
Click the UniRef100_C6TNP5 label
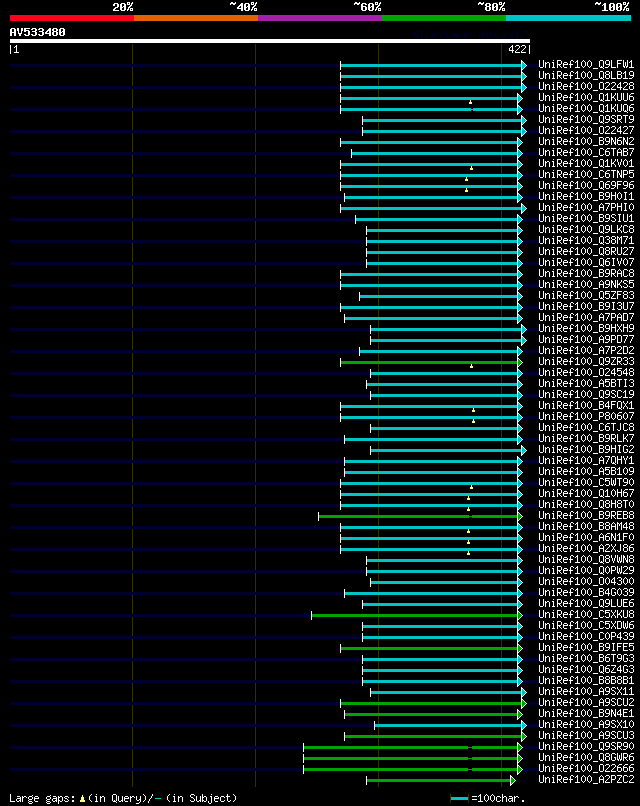(586, 175)
